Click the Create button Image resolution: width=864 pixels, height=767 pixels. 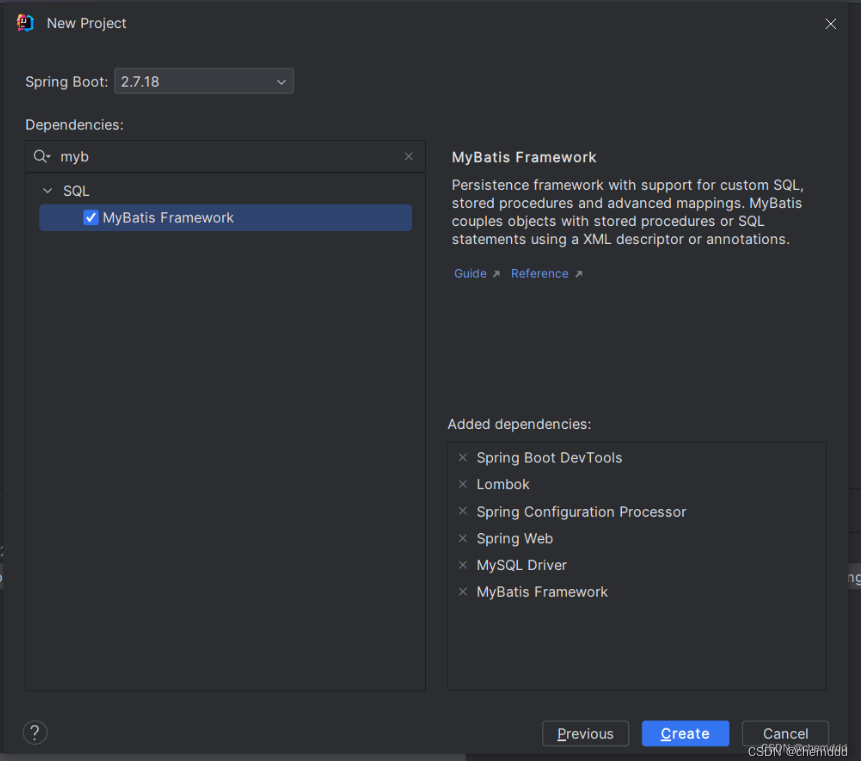(x=686, y=735)
